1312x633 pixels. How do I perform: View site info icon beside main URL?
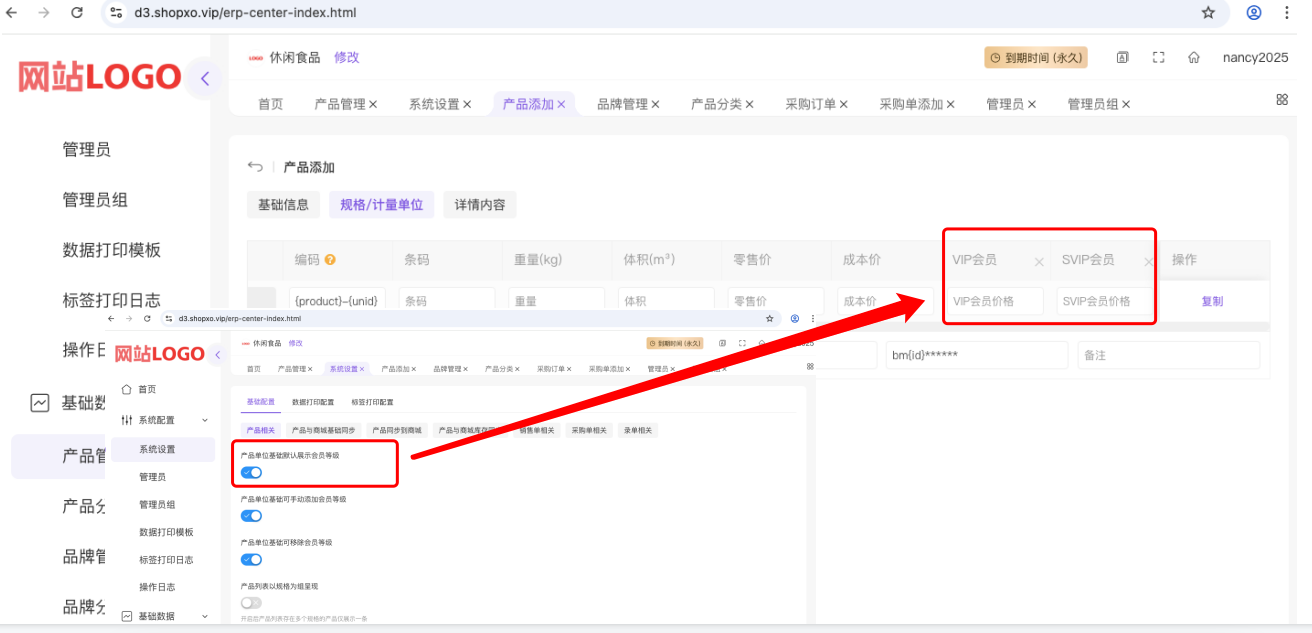117,13
